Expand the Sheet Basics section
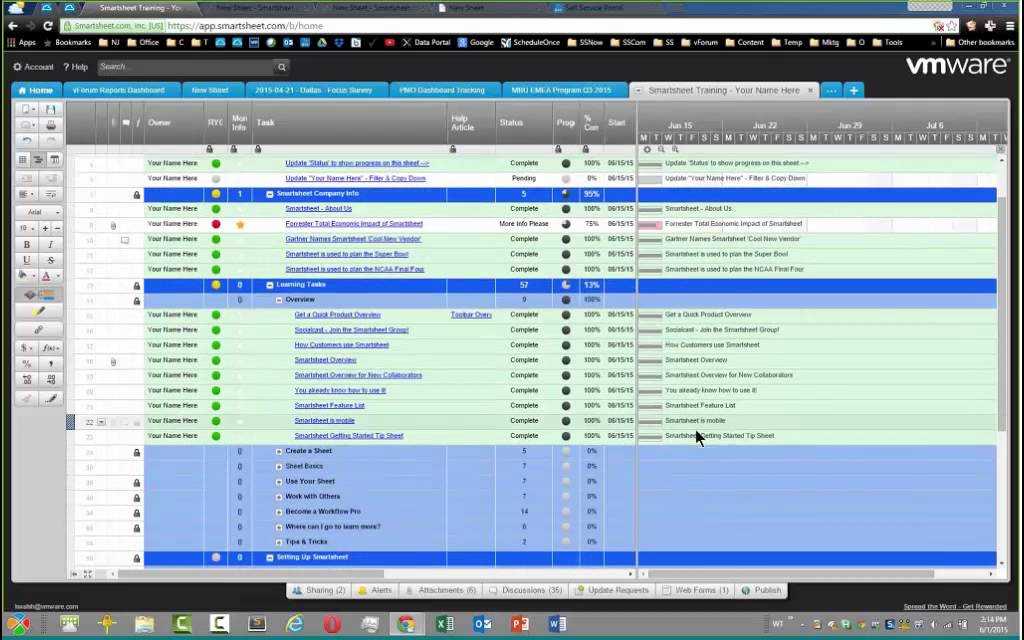Image resolution: width=1024 pixels, height=640 pixels. 279,467
